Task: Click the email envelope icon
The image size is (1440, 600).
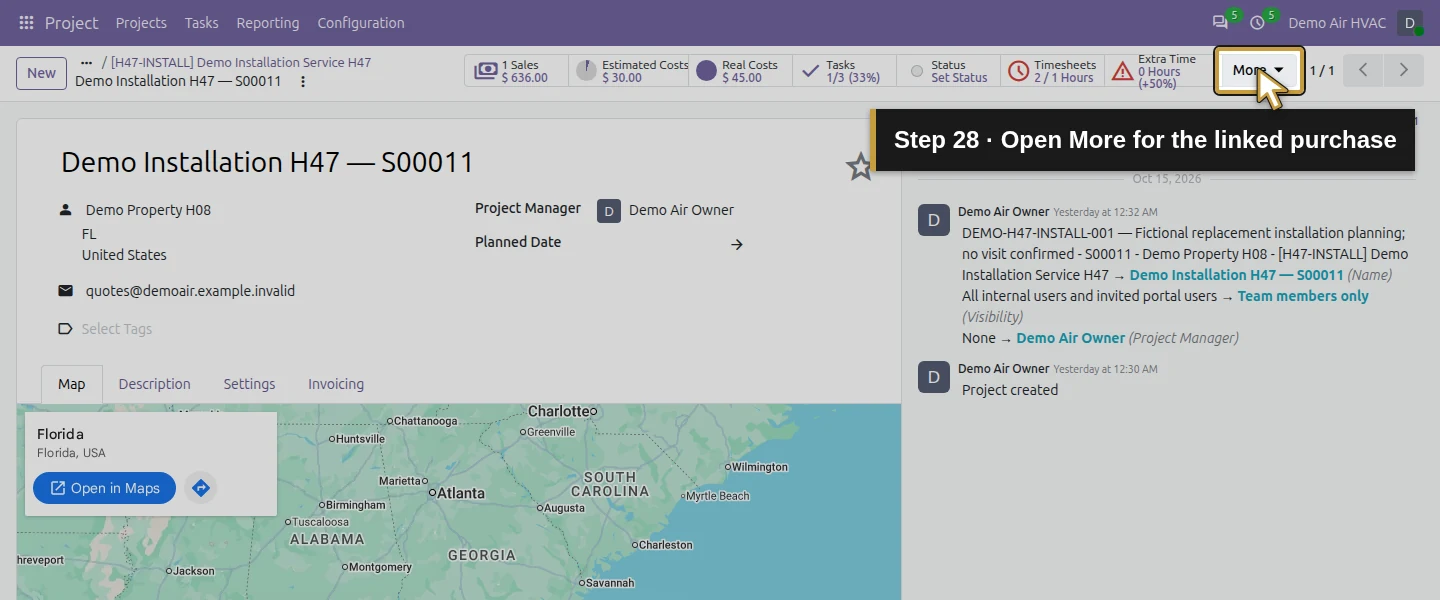Action: click(x=66, y=291)
